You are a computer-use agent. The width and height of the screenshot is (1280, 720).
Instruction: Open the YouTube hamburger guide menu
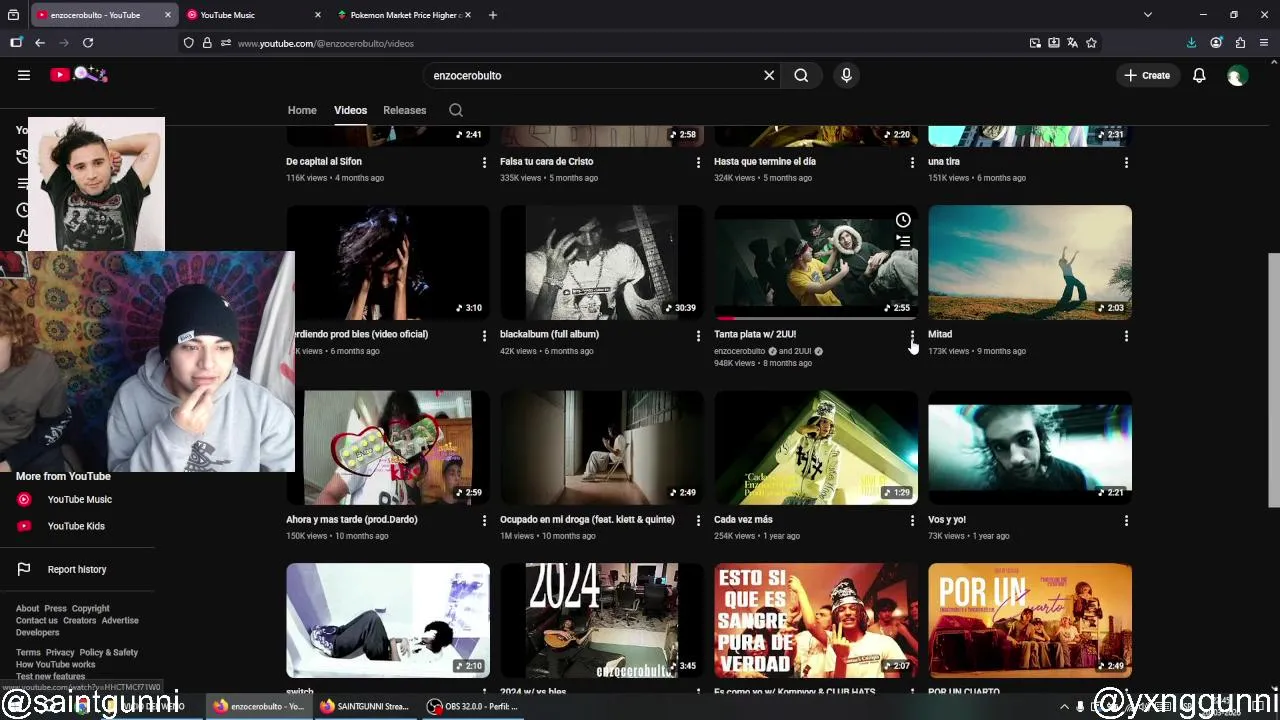(x=24, y=75)
